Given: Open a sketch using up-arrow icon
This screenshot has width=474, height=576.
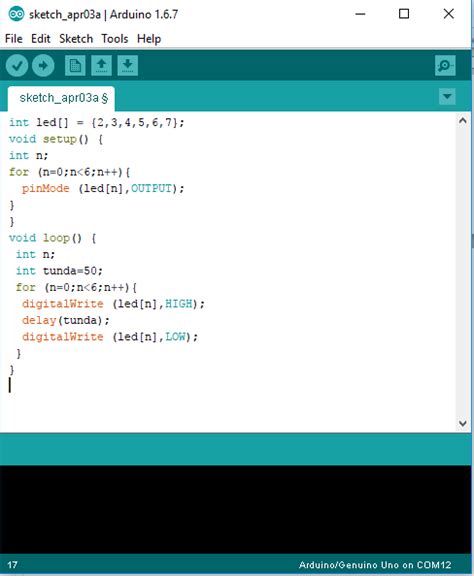Looking at the screenshot, I should (x=101, y=66).
